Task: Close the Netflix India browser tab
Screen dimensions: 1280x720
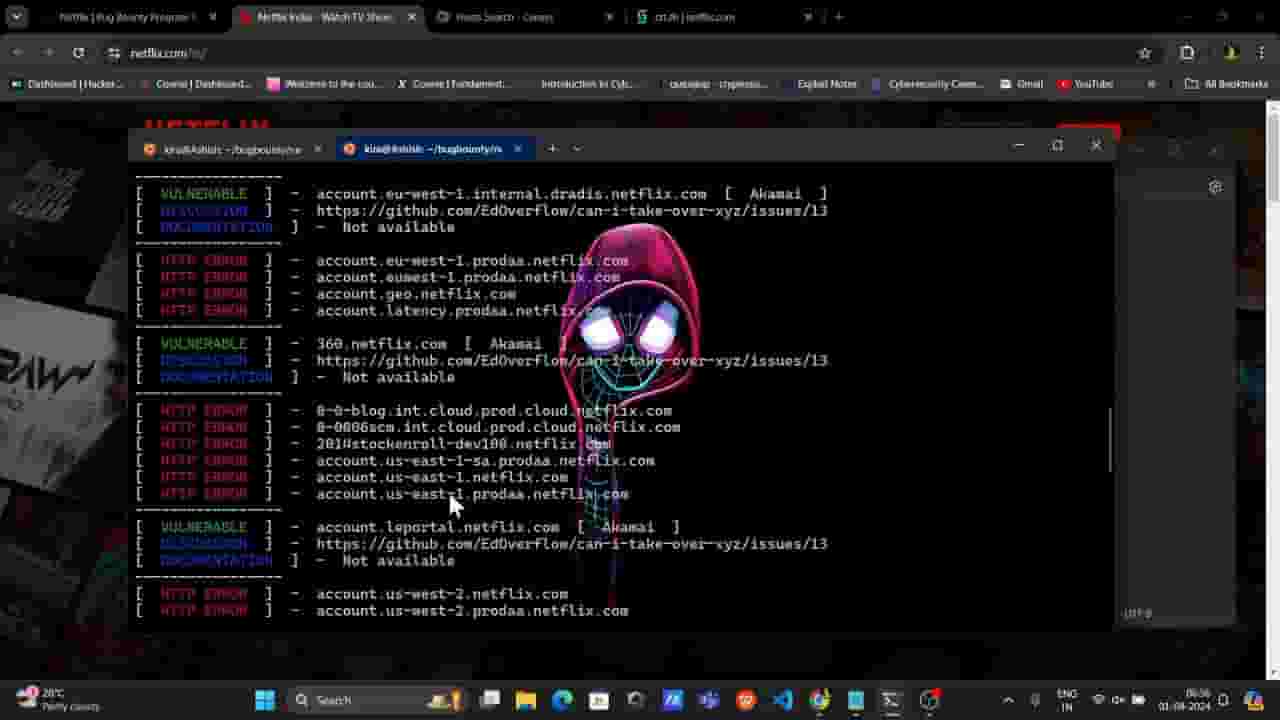Action: [x=412, y=17]
